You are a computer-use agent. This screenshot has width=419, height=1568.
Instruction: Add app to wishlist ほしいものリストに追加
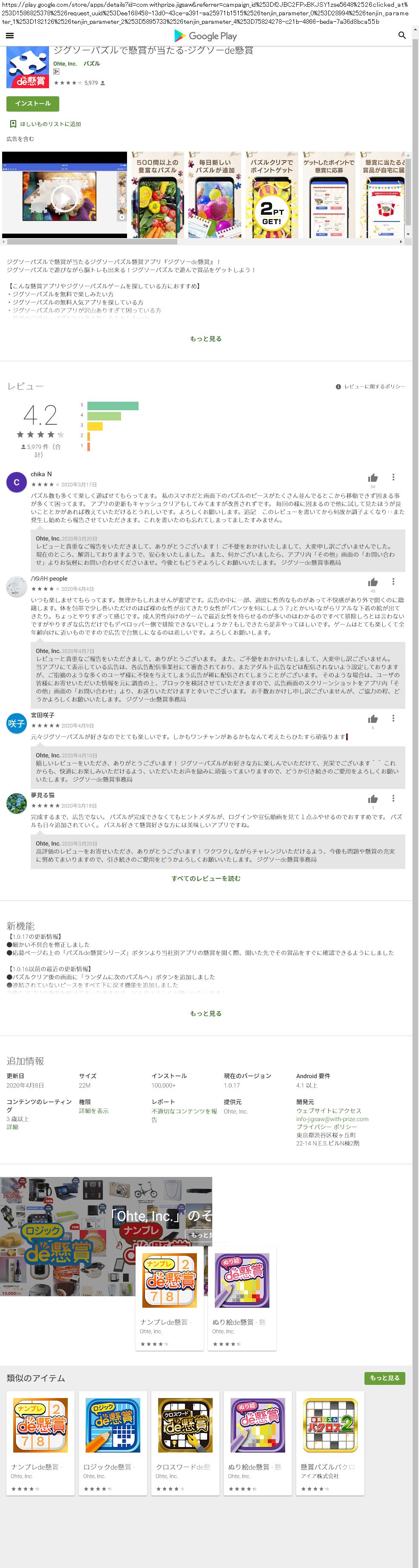point(45,124)
